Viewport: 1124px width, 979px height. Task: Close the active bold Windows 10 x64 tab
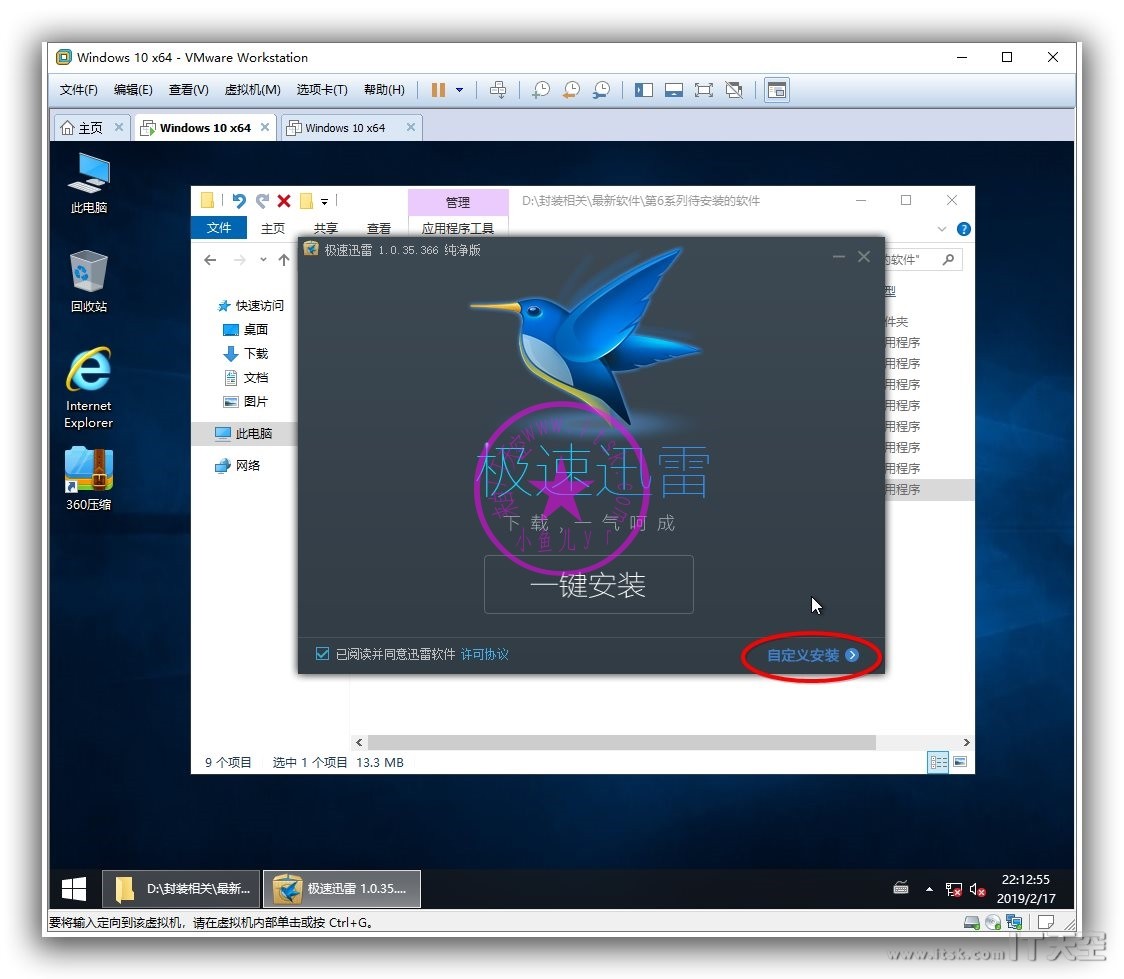(265, 127)
